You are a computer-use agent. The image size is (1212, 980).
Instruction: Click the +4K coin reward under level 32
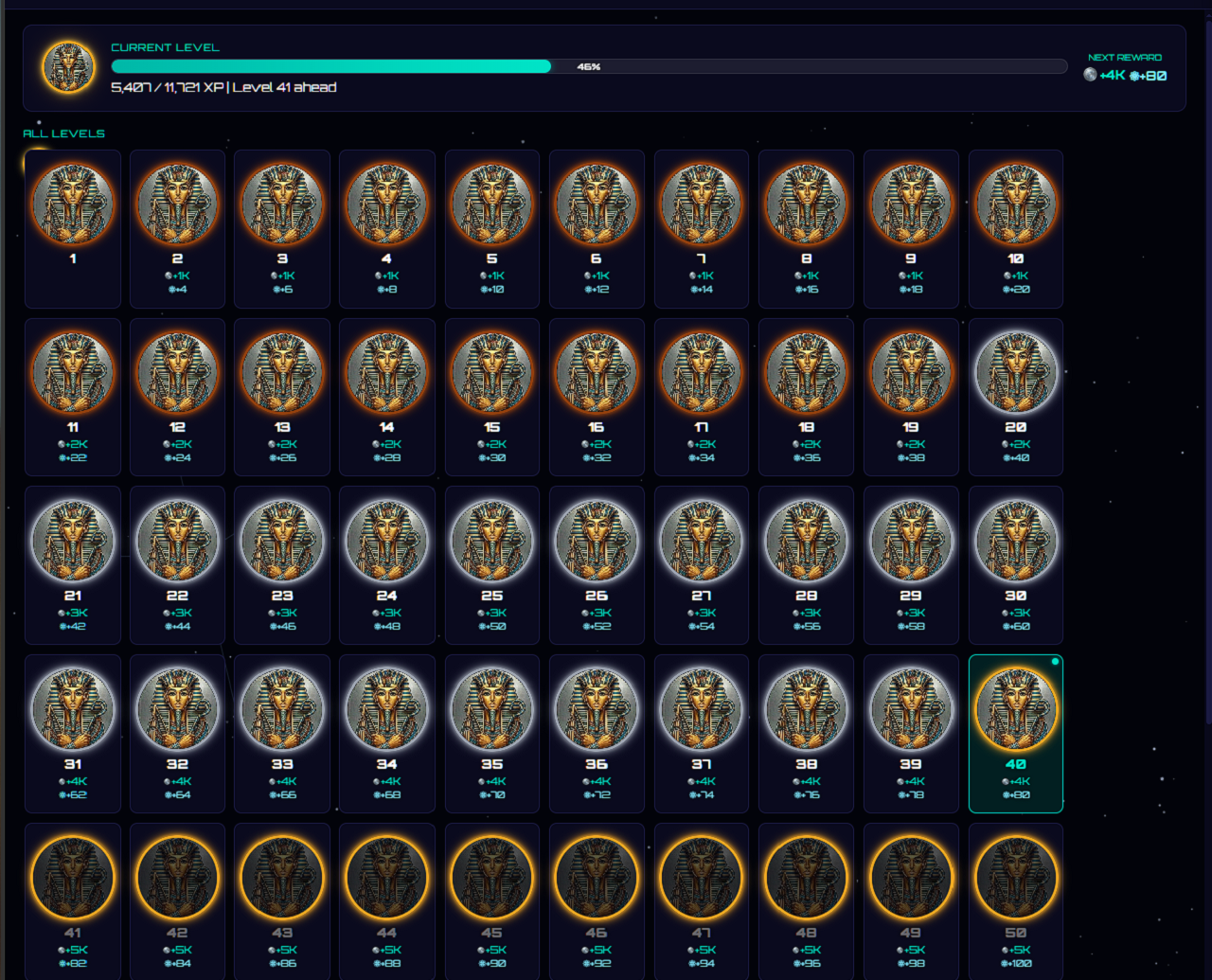[177, 781]
